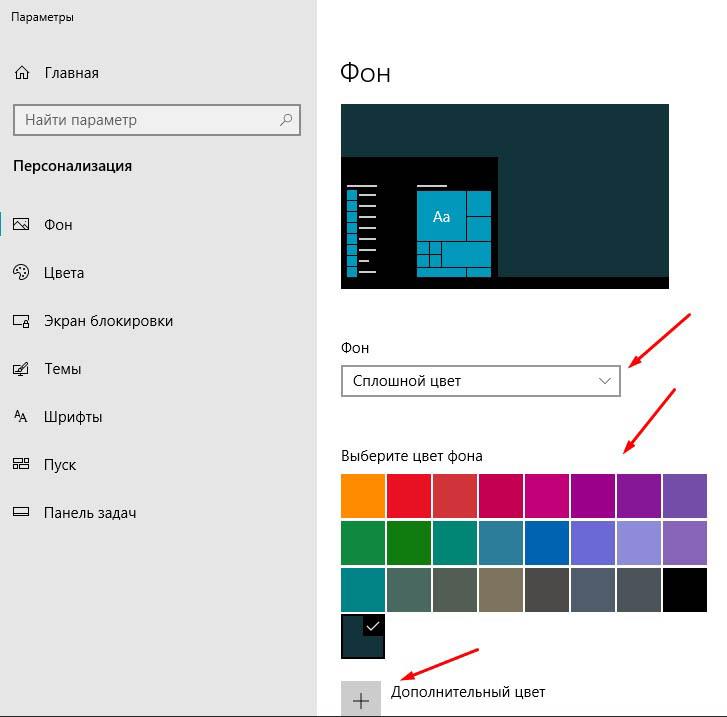Choose the orange color swatch
The width and height of the screenshot is (727, 717).
click(x=363, y=496)
